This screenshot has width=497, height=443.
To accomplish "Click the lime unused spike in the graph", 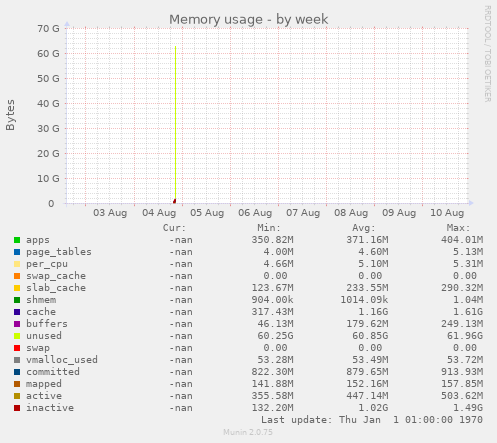I will click(175, 122).
